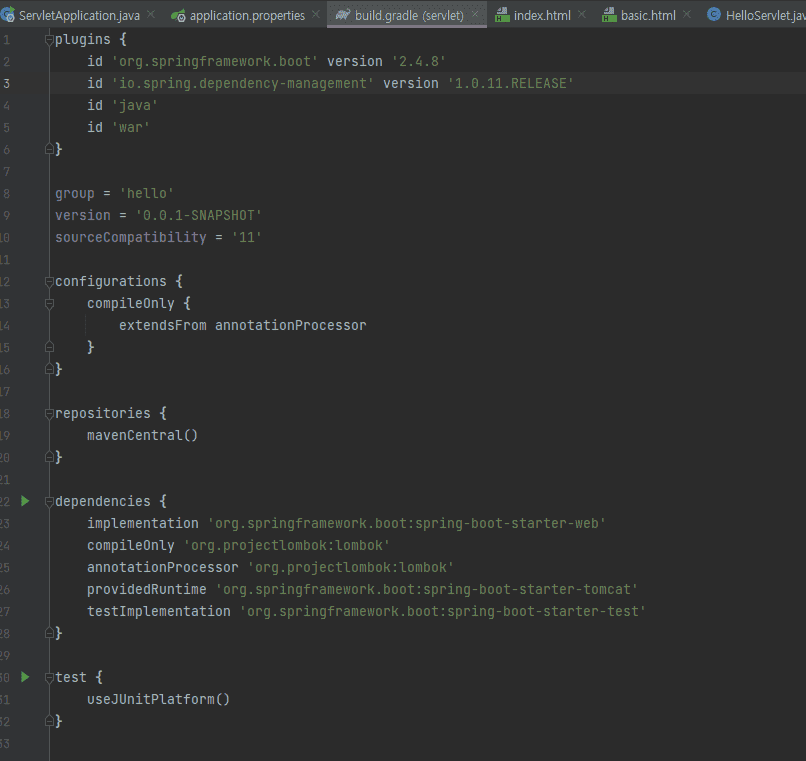The width and height of the screenshot is (806, 761).
Task: Click the application.properties Spring leaf icon
Action: pos(178,16)
